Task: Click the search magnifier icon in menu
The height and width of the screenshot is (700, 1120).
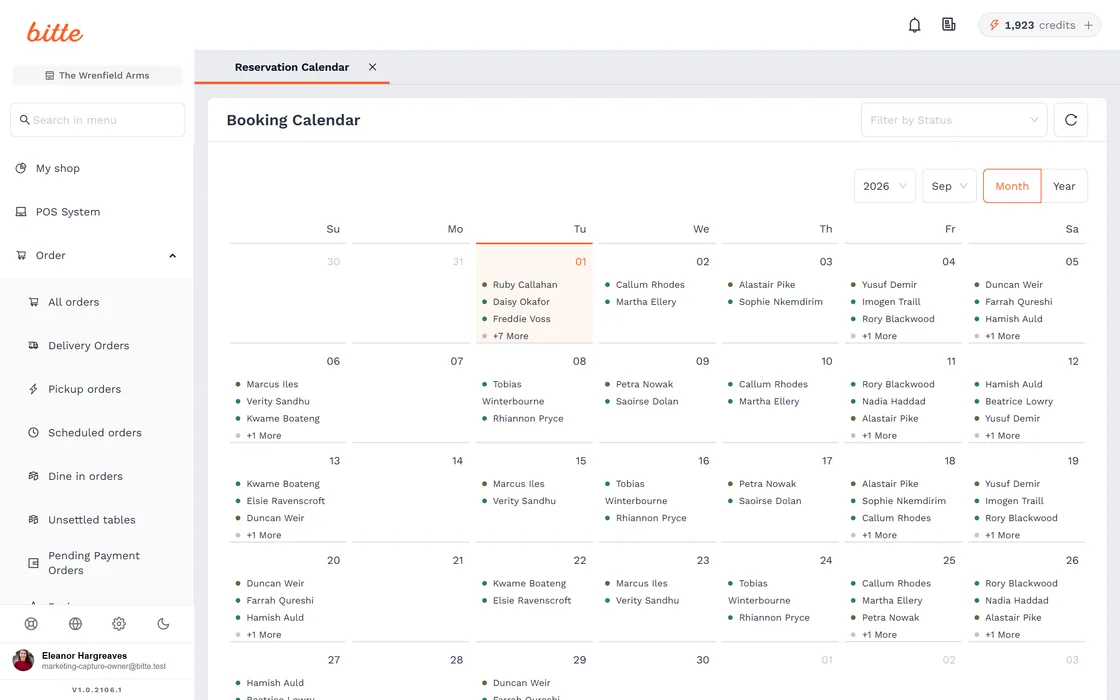Action: (24, 120)
